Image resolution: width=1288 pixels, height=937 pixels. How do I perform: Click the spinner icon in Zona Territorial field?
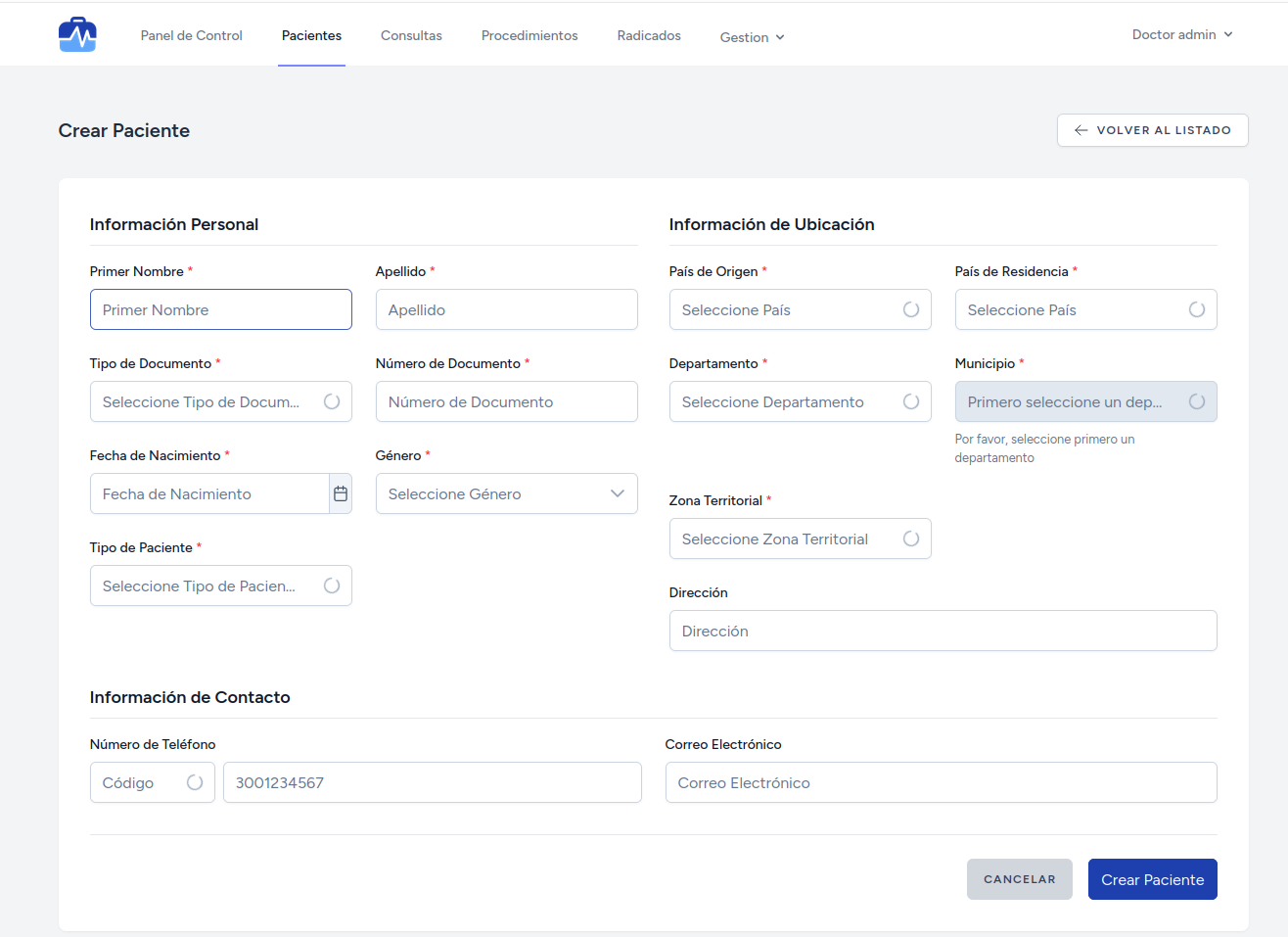pyautogui.click(x=910, y=539)
